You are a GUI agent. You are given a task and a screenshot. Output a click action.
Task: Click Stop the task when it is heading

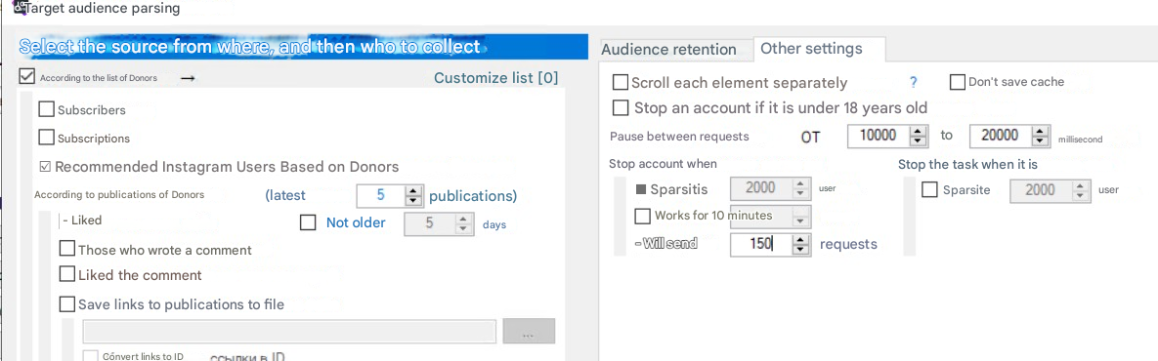[967, 164]
